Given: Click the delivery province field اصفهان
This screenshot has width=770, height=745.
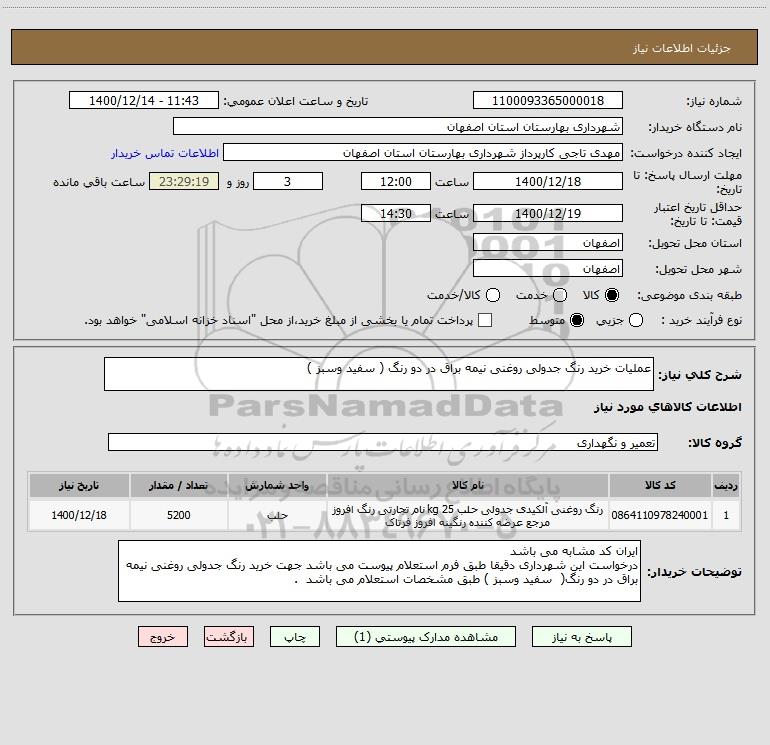Looking at the screenshot, I should (548, 243).
